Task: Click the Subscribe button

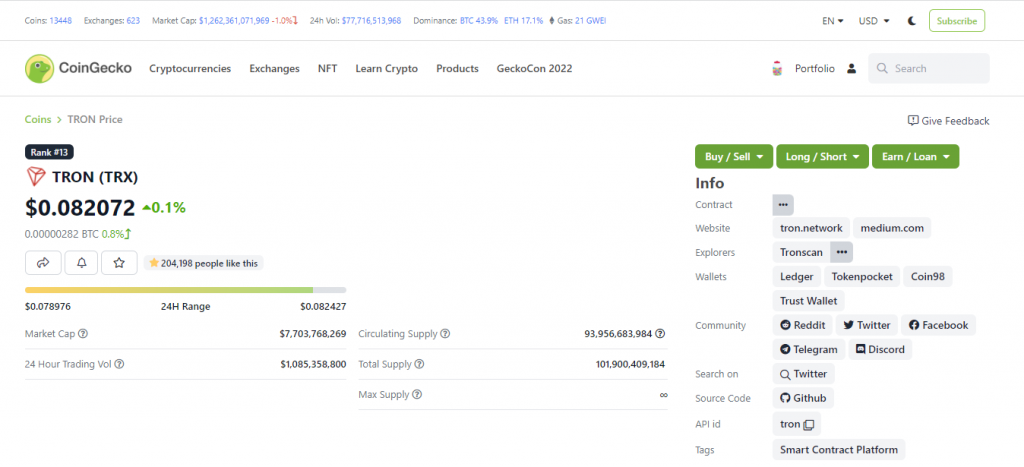Action: 957,21
